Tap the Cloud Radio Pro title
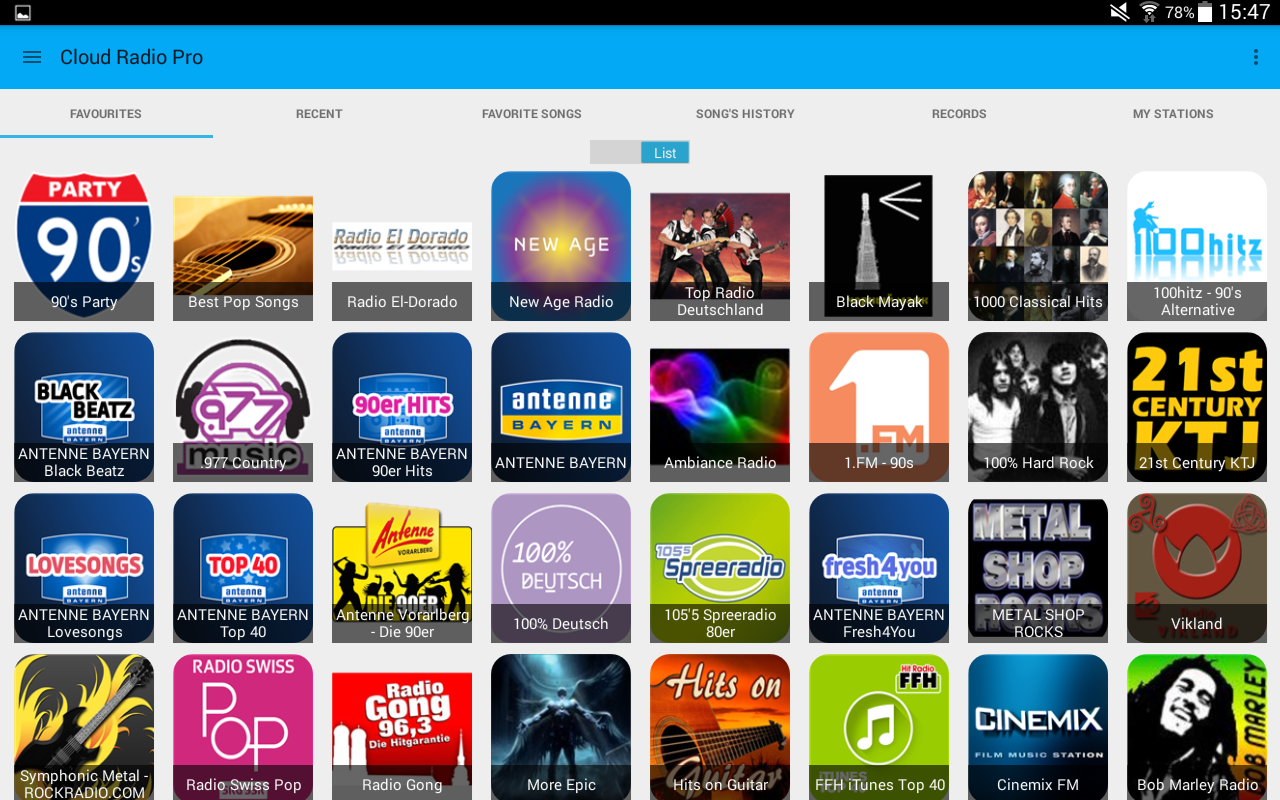Viewport: 1280px width, 800px height. (x=131, y=57)
